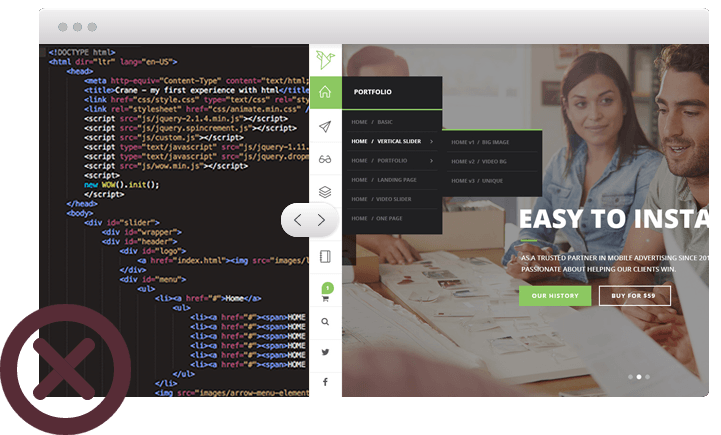Select the third slider pagination dot

[x=647, y=377]
